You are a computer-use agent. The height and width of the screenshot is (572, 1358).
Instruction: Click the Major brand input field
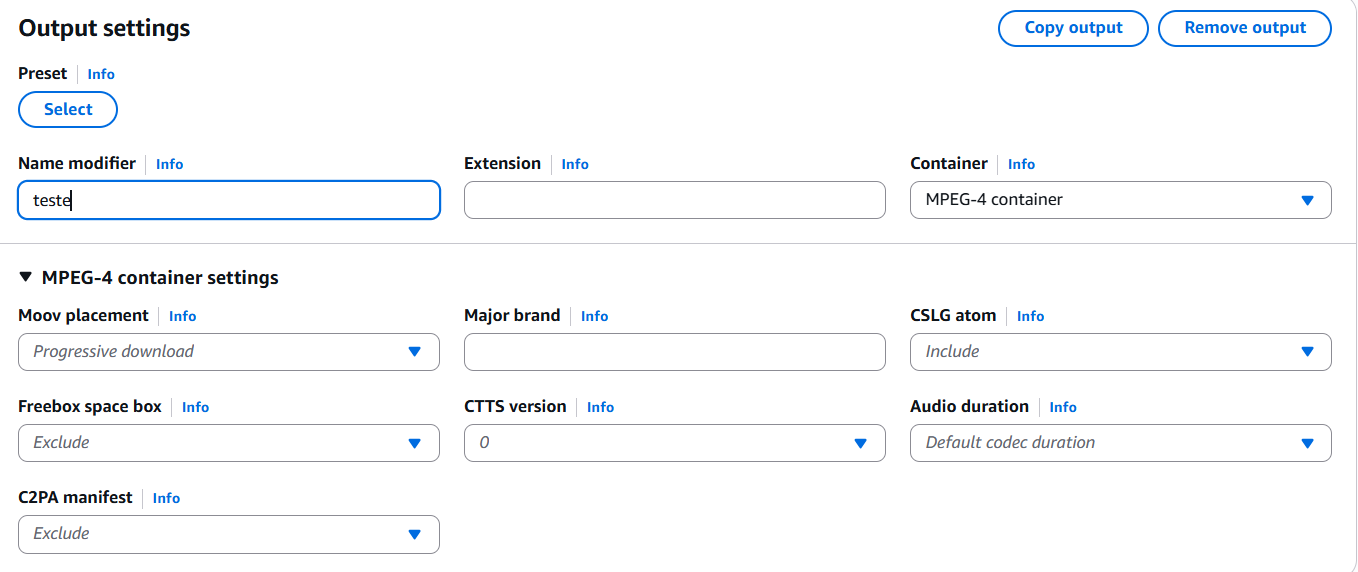click(674, 352)
